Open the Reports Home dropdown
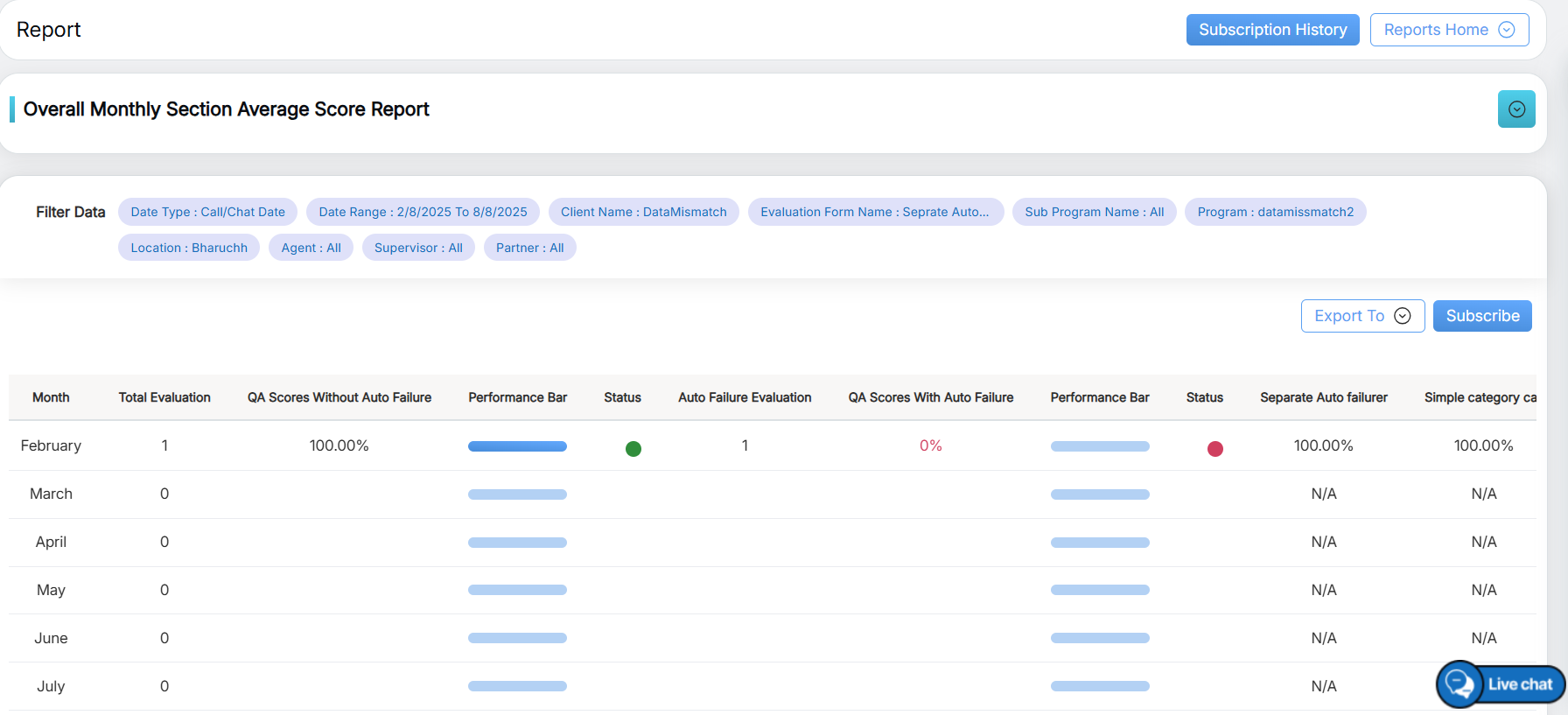 coord(1448,30)
